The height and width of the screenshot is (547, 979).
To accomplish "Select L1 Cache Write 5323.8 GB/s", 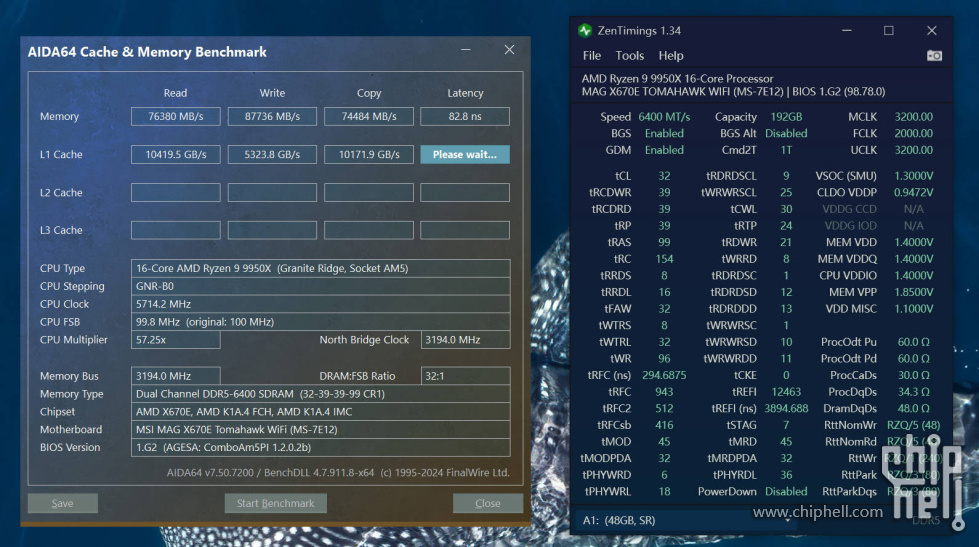I will tap(272, 154).
